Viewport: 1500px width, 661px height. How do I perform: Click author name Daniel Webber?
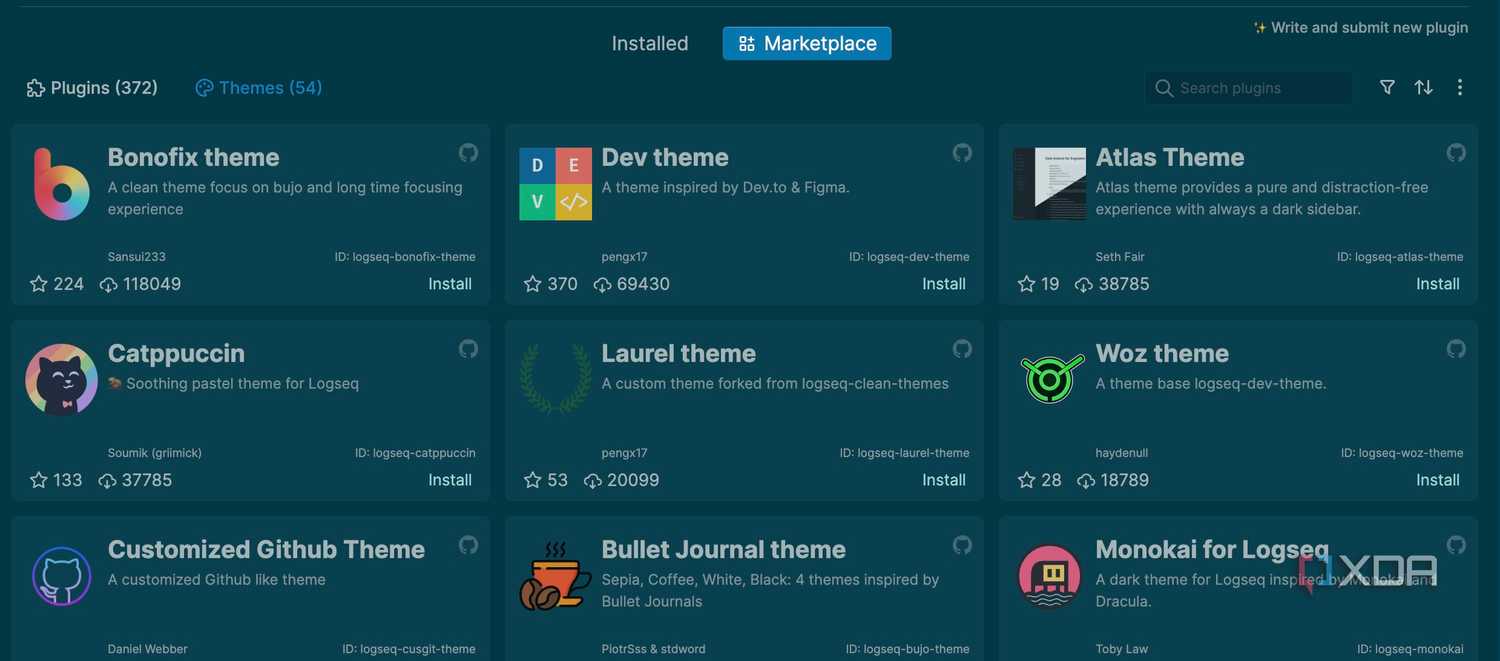tap(148, 649)
